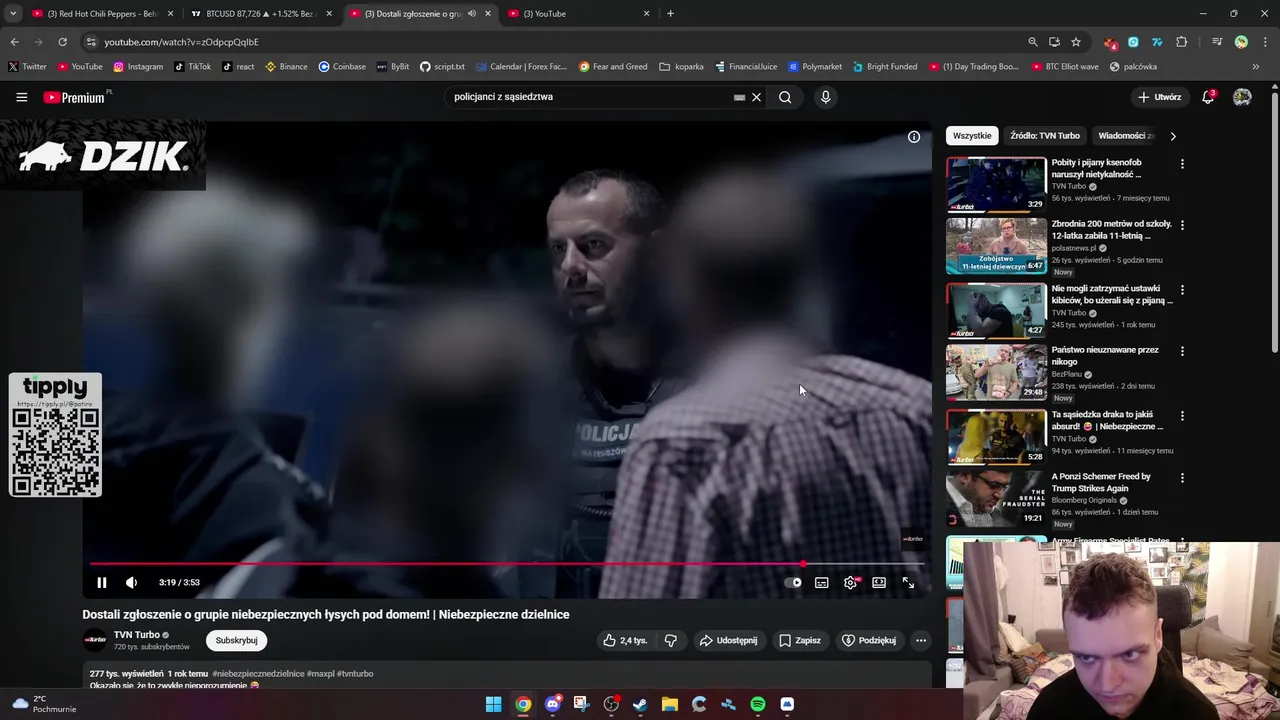Screen dimensions: 1280x720
Task: Open a new browser tab
Action: [670, 14]
